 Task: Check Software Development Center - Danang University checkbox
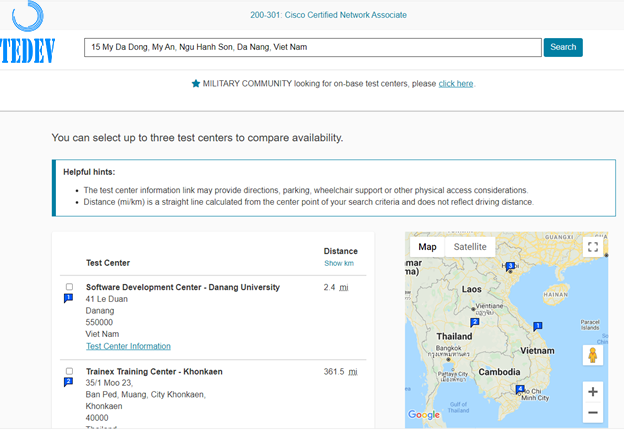[x=69, y=287]
